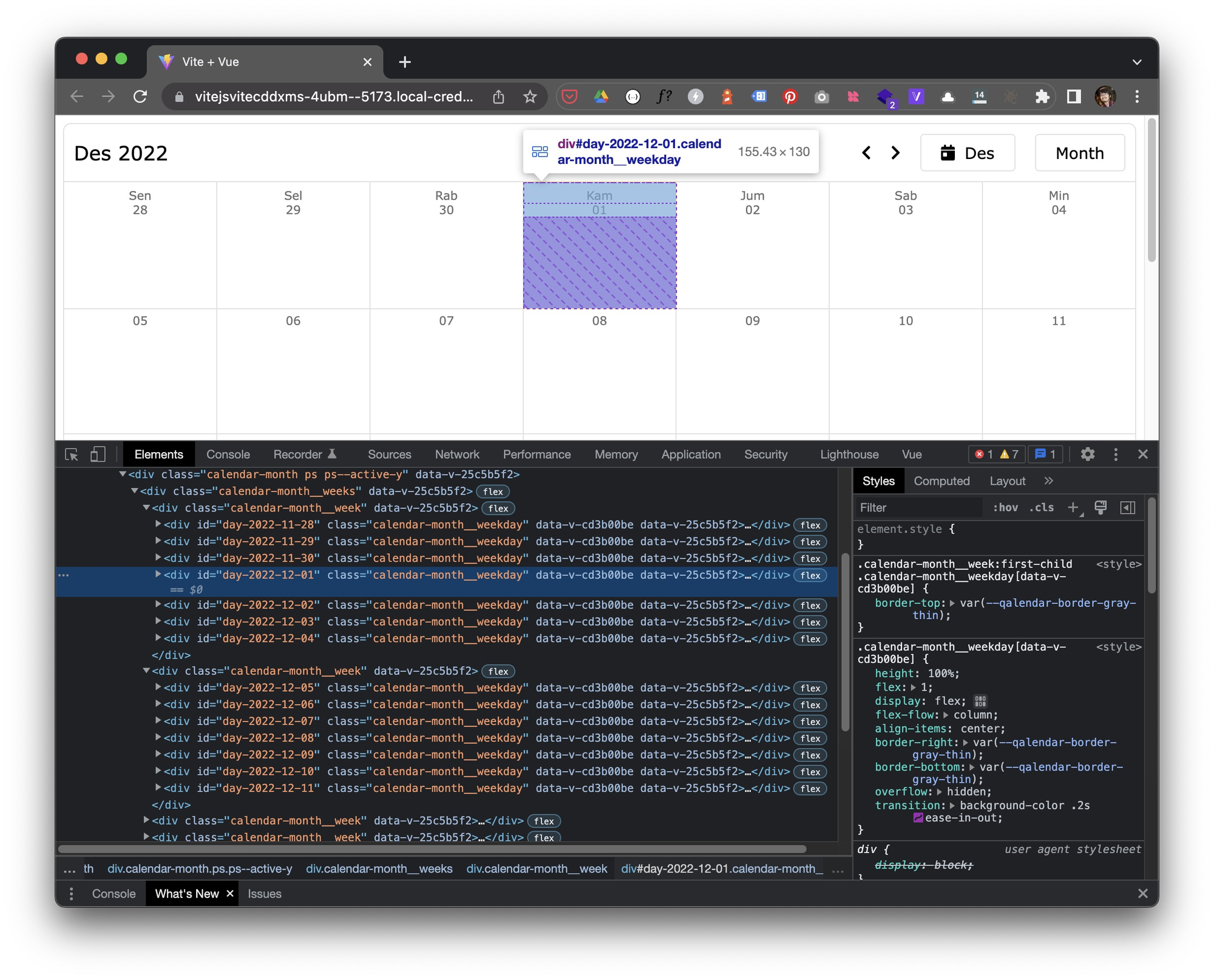Image resolution: width=1214 pixels, height=980 pixels.
Task: Open the Google Drive extension icon
Action: click(601, 96)
